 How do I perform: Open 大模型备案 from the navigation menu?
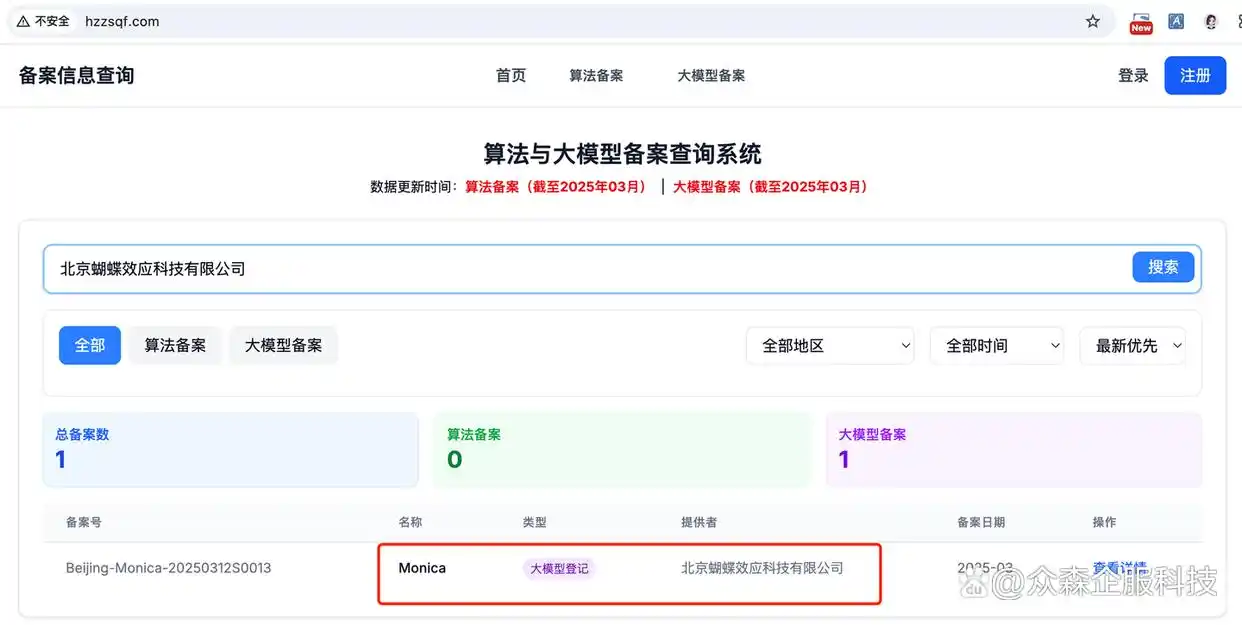[711, 75]
